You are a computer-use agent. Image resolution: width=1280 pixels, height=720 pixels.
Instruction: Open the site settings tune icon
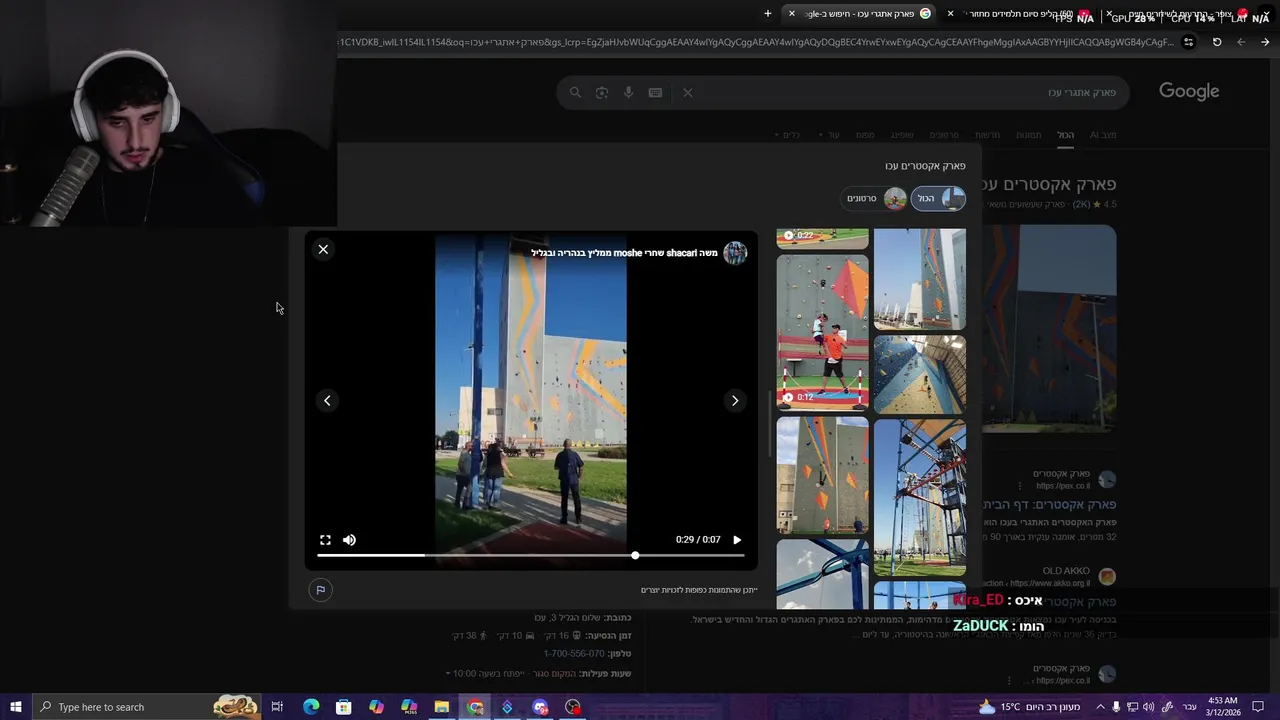point(1188,42)
